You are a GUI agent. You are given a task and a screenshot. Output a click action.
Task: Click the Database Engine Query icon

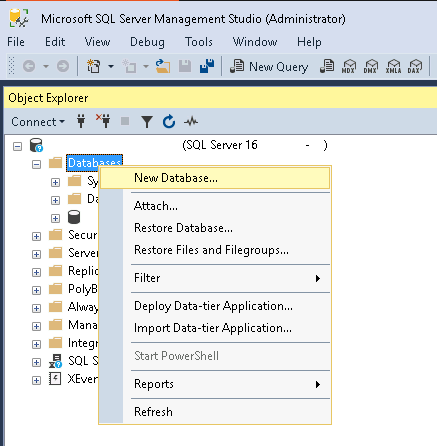click(x=327, y=66)
